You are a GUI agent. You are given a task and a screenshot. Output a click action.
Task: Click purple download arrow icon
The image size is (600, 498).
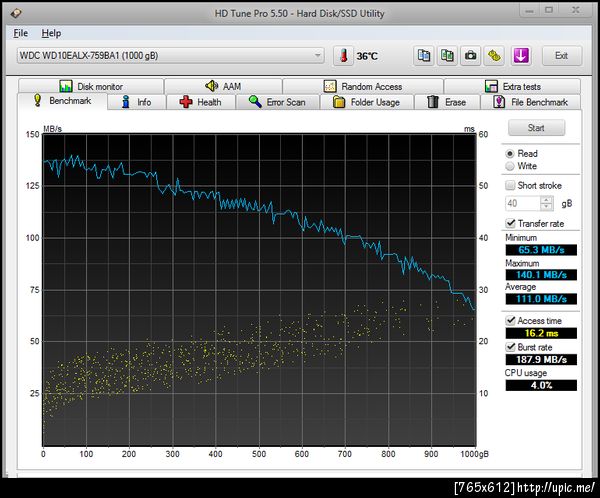tap(521, 56)
